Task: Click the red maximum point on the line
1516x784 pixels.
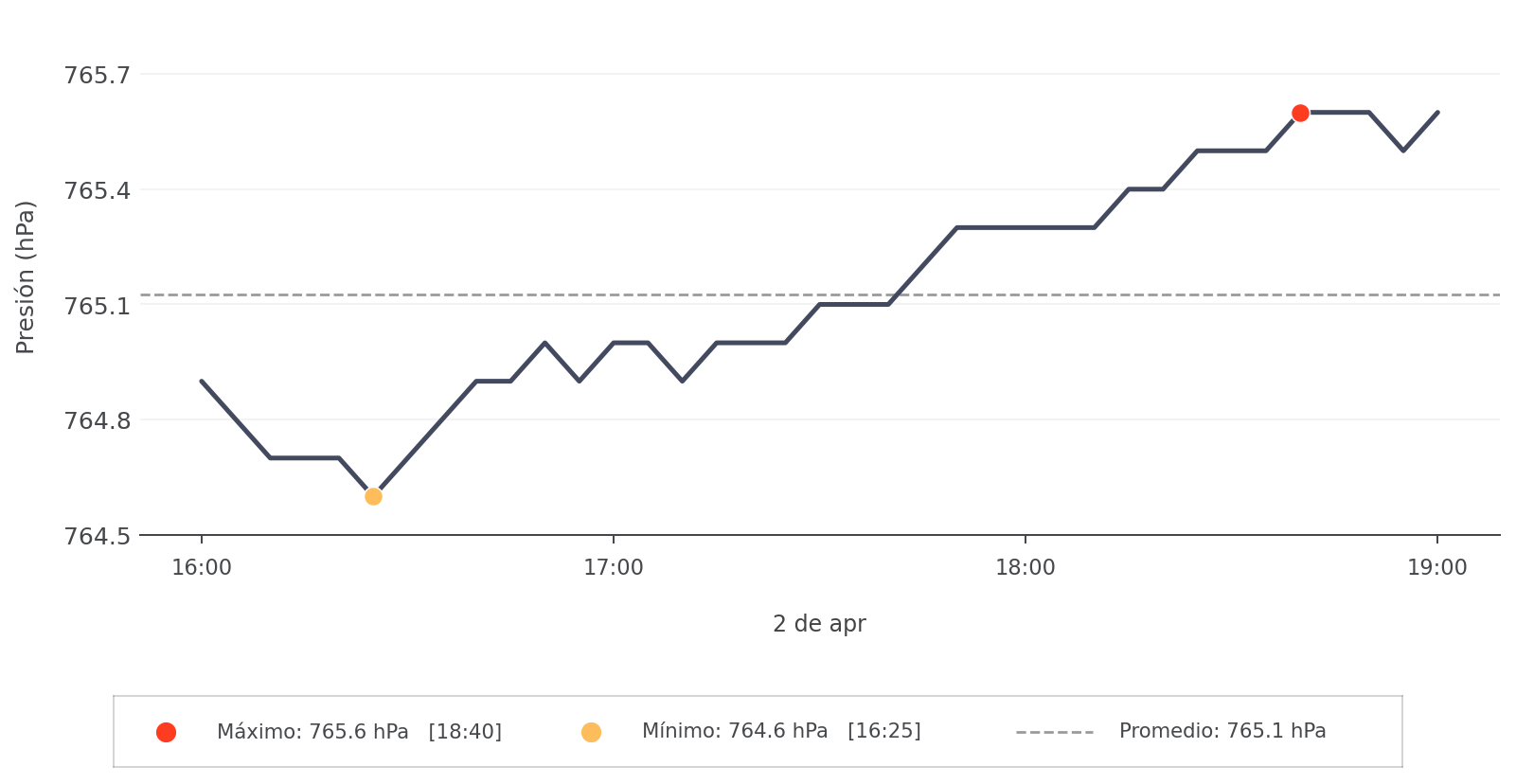Action: [x=1300, y=113]
